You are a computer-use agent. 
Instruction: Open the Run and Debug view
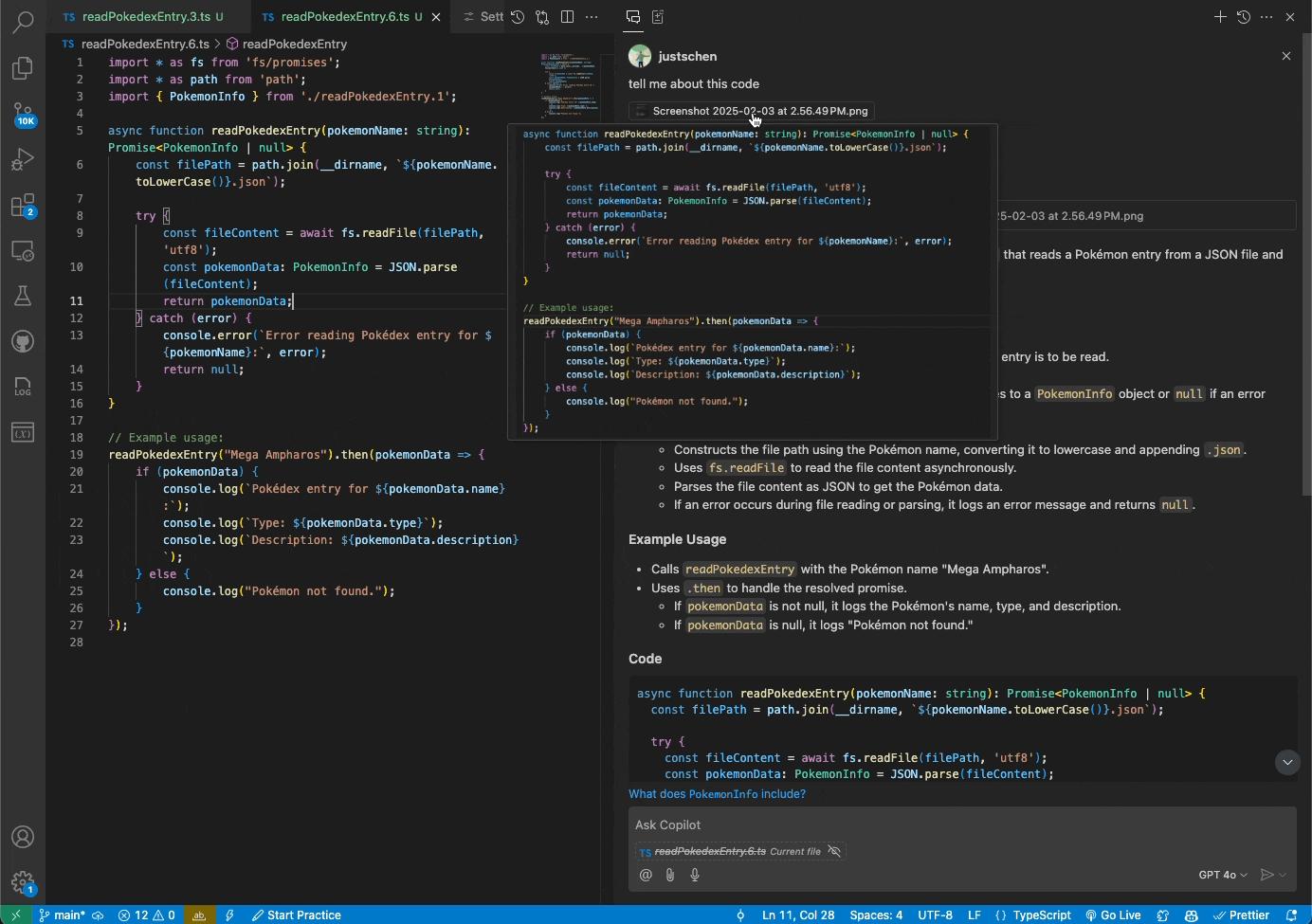[23, 159]
